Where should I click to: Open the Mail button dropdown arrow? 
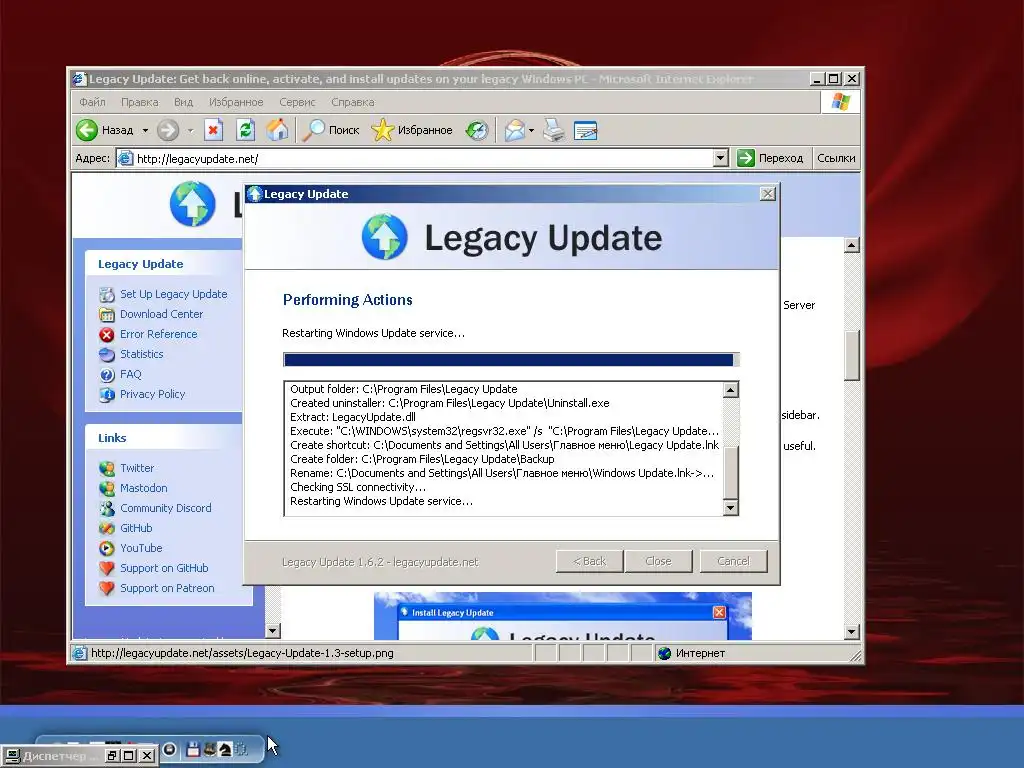532,130
